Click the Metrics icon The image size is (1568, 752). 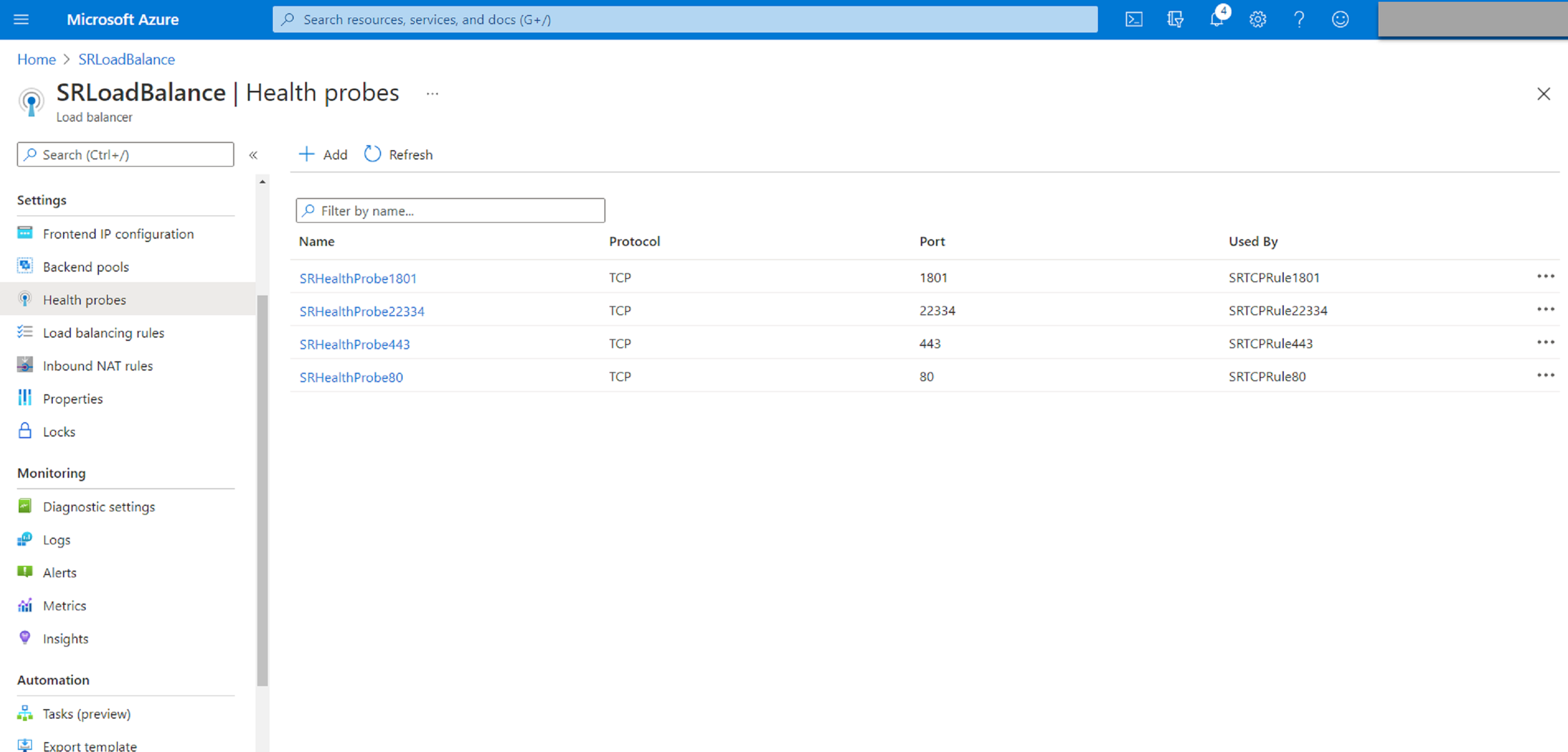click(x=25, y=605)
